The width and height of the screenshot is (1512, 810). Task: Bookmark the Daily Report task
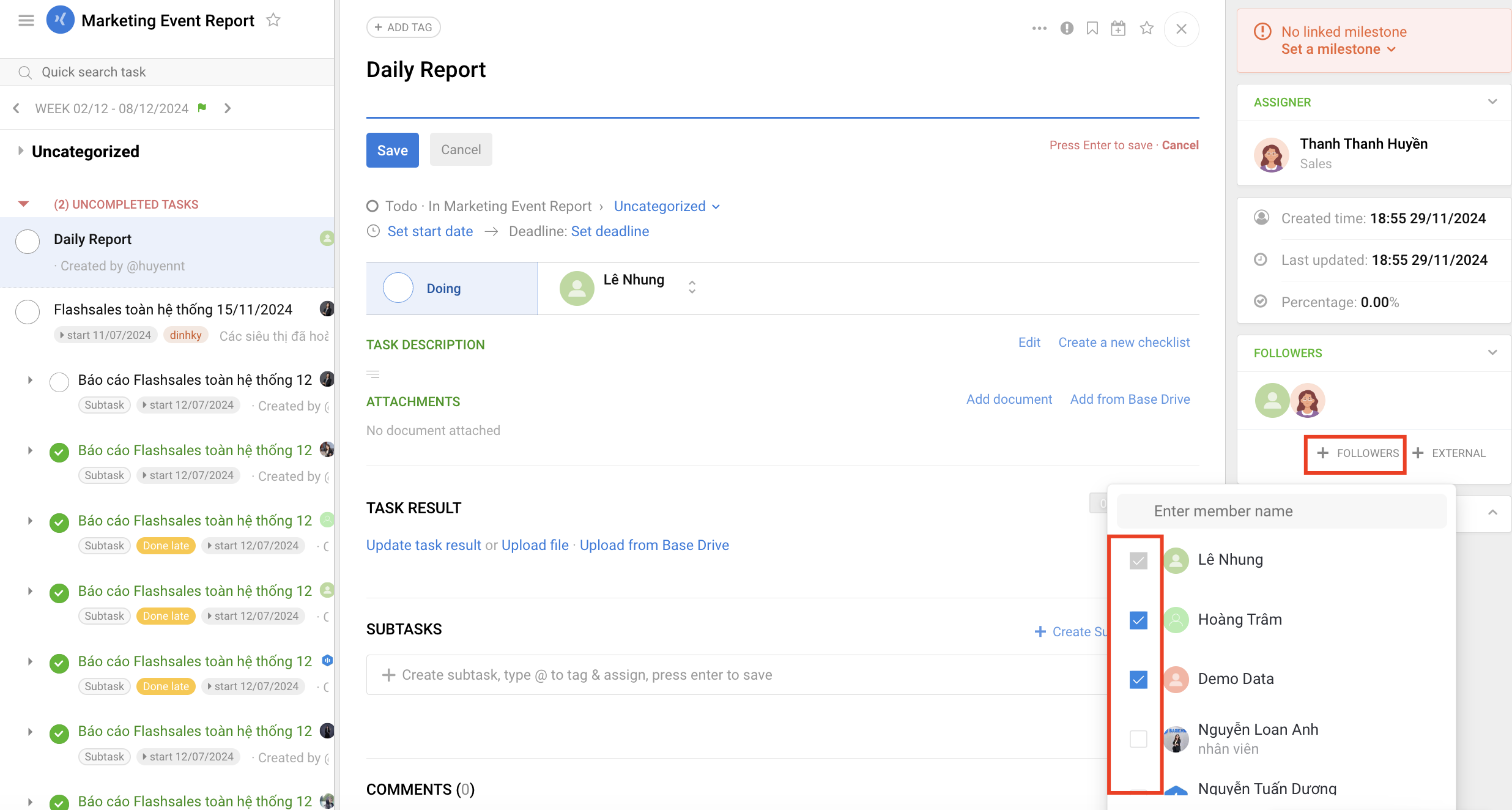coord(1092,28)
